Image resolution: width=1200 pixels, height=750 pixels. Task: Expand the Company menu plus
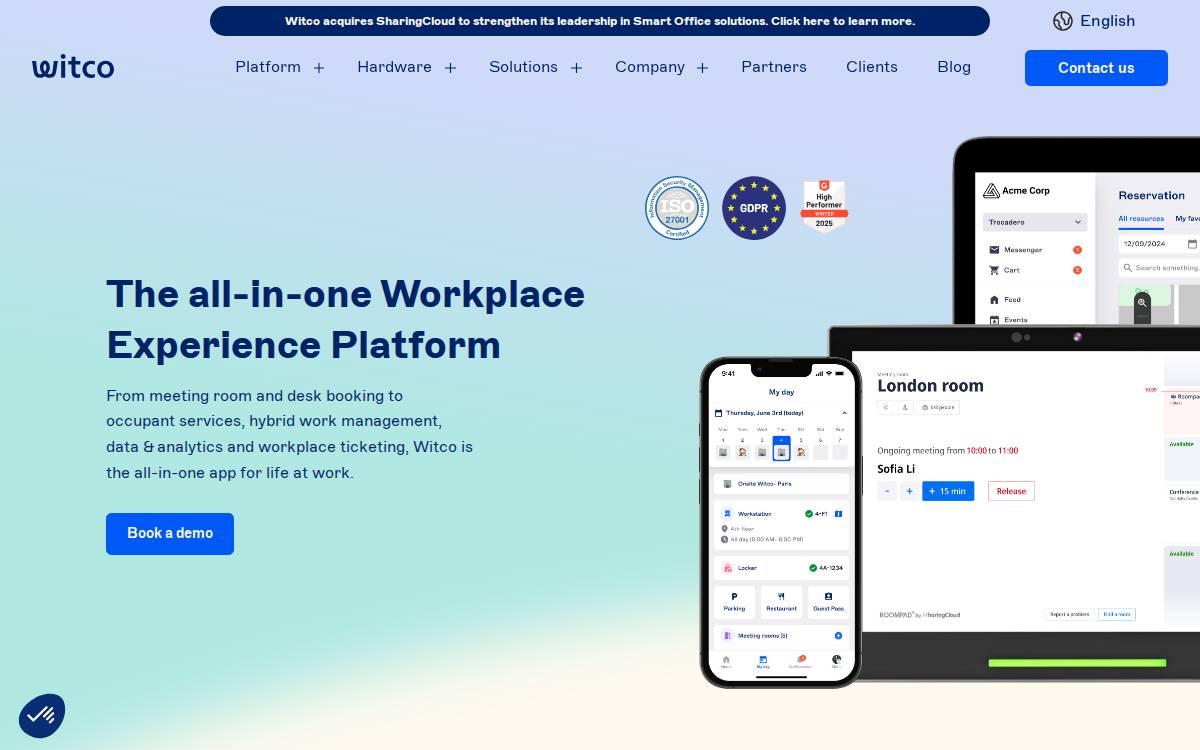702,68
